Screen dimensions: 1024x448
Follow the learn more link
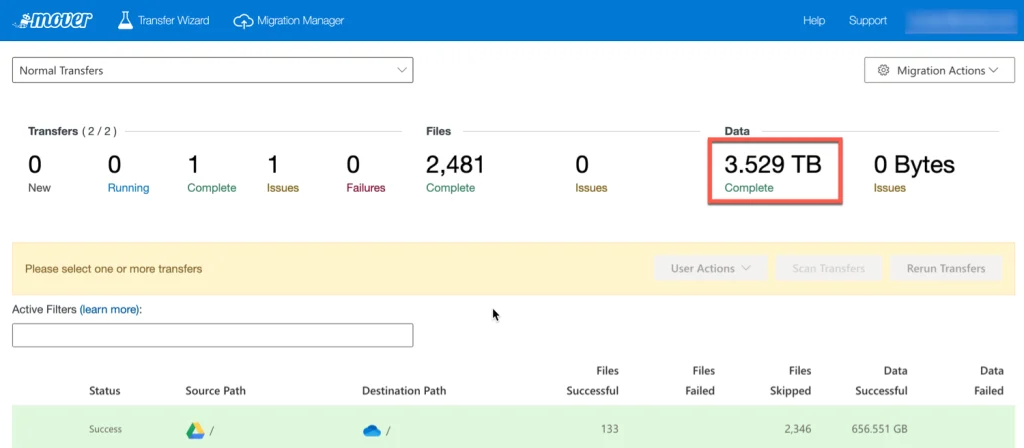click(110, 309)
